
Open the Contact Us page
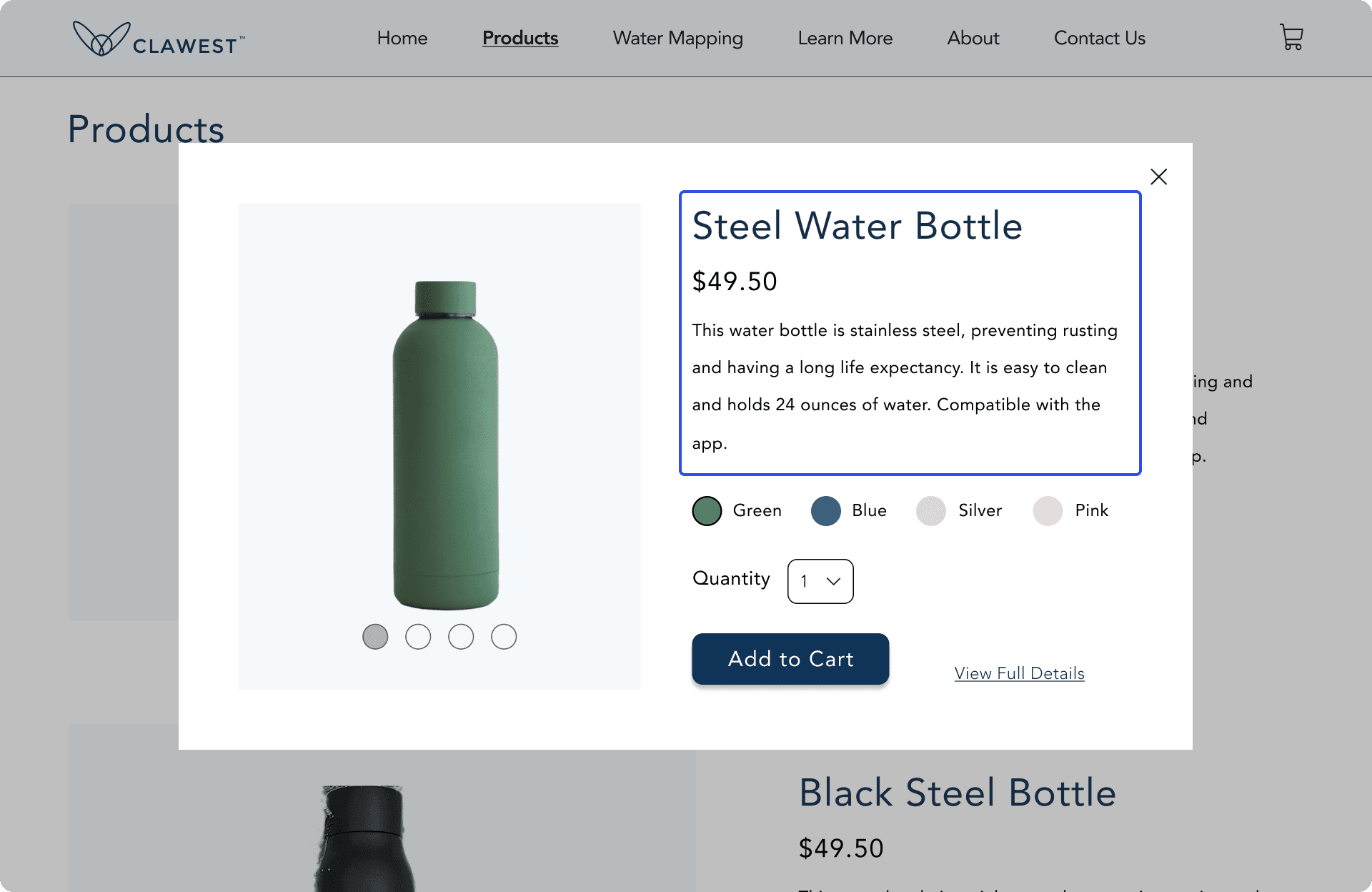(1100, 38)
